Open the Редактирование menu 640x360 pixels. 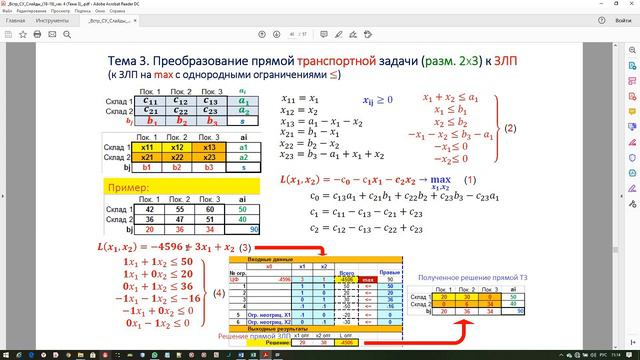click(31, 11)
